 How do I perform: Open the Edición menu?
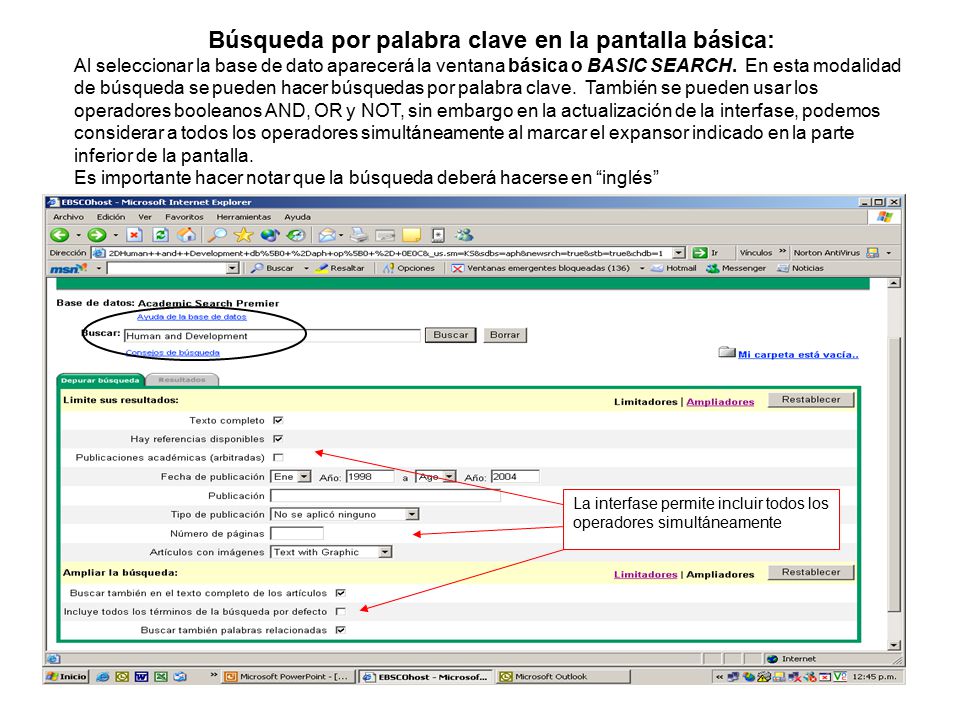coord(111,217)
